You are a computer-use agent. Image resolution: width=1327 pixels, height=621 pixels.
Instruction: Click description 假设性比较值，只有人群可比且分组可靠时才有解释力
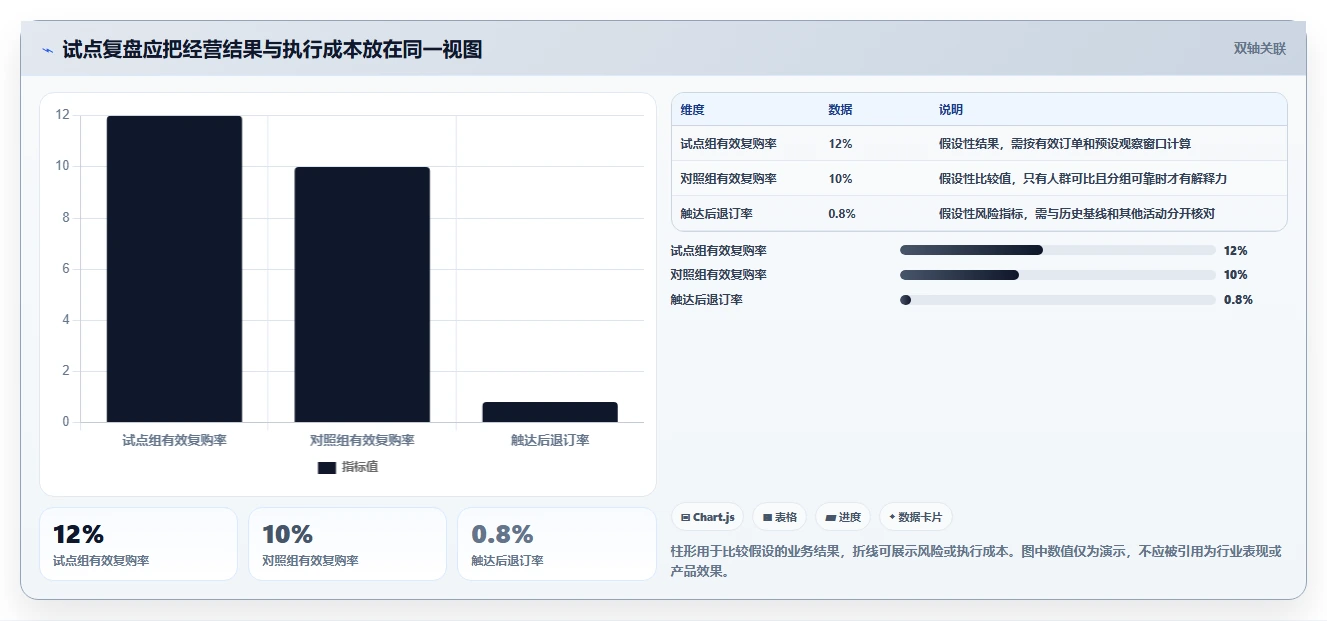click(x=1082, y=179)
